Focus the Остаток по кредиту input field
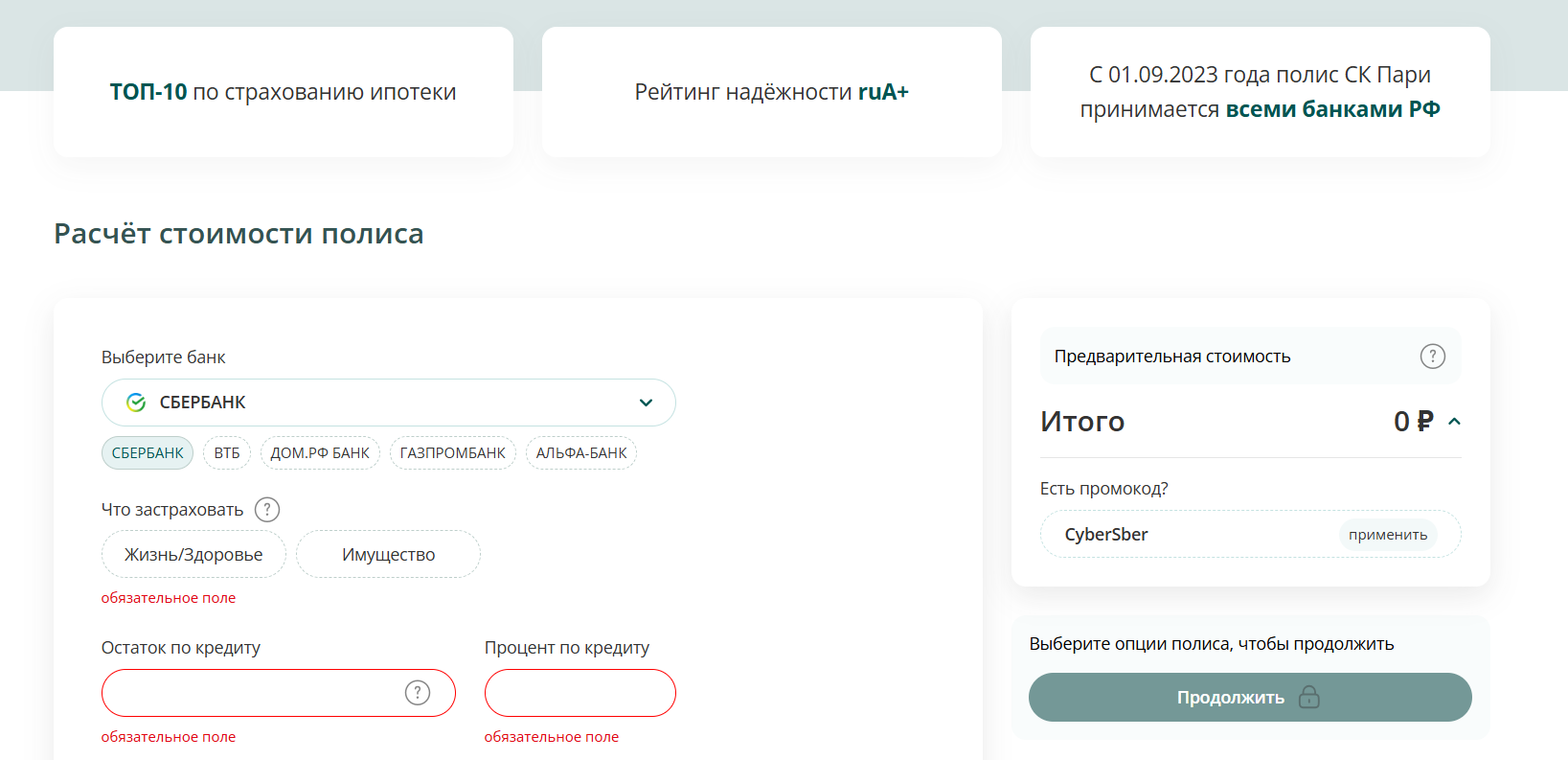The height and width of the screenshot is (760, 1568). pos(278,693)
